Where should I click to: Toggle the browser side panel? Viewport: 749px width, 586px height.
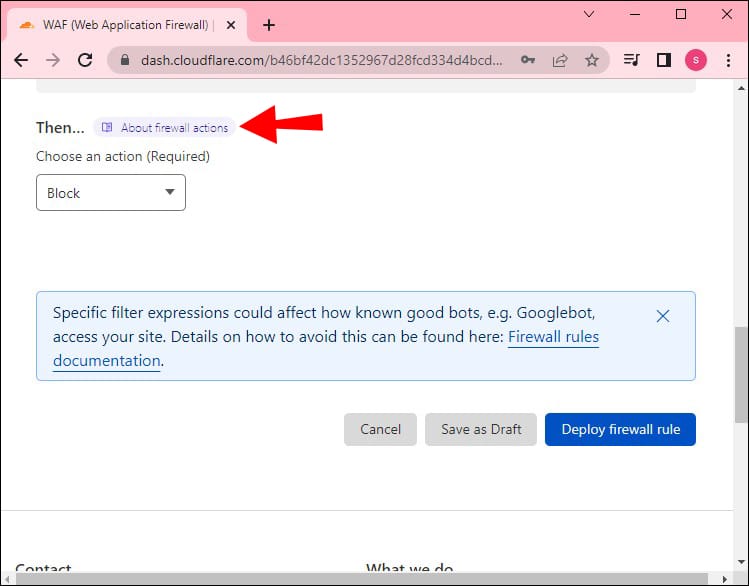pos(663,60)
